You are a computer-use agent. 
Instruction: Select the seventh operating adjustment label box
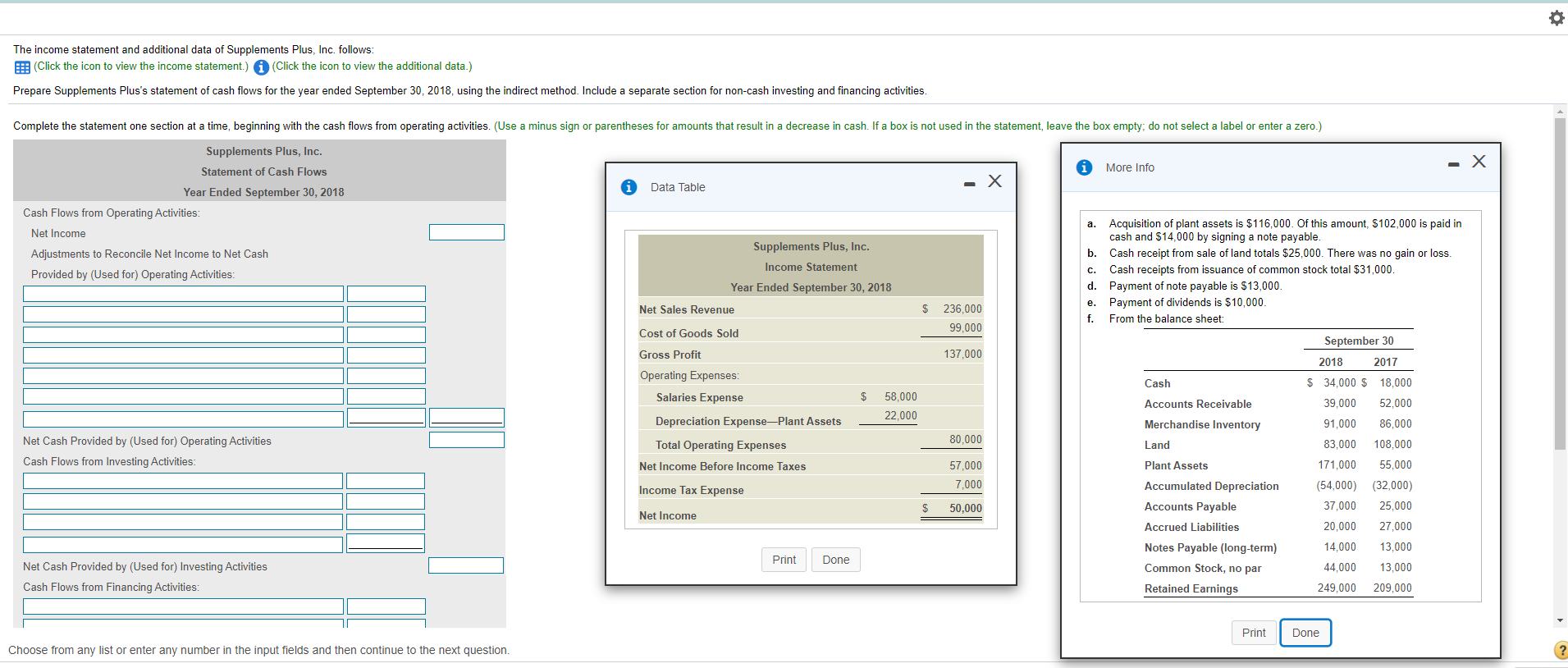click(183, 419)
